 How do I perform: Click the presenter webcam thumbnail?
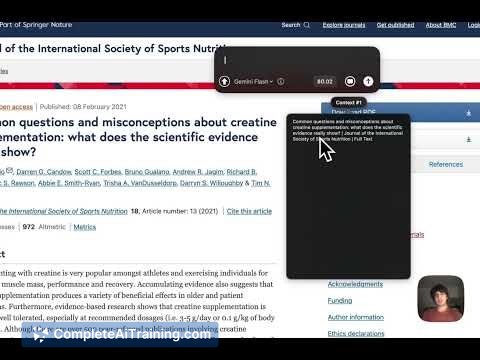tap(441, 298)
